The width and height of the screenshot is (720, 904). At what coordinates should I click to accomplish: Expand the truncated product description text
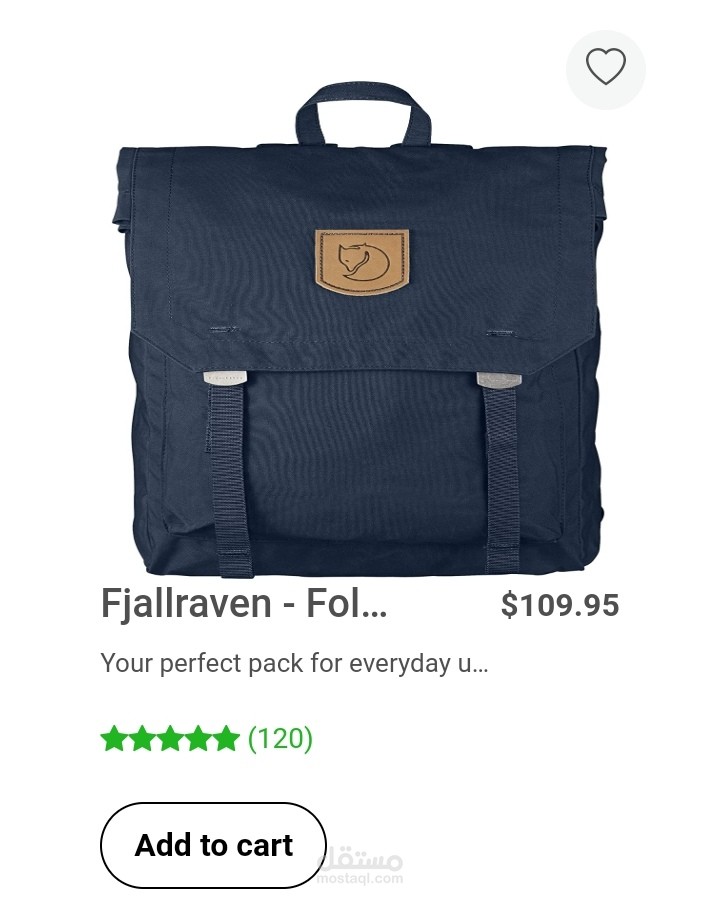tap(294, 664)
